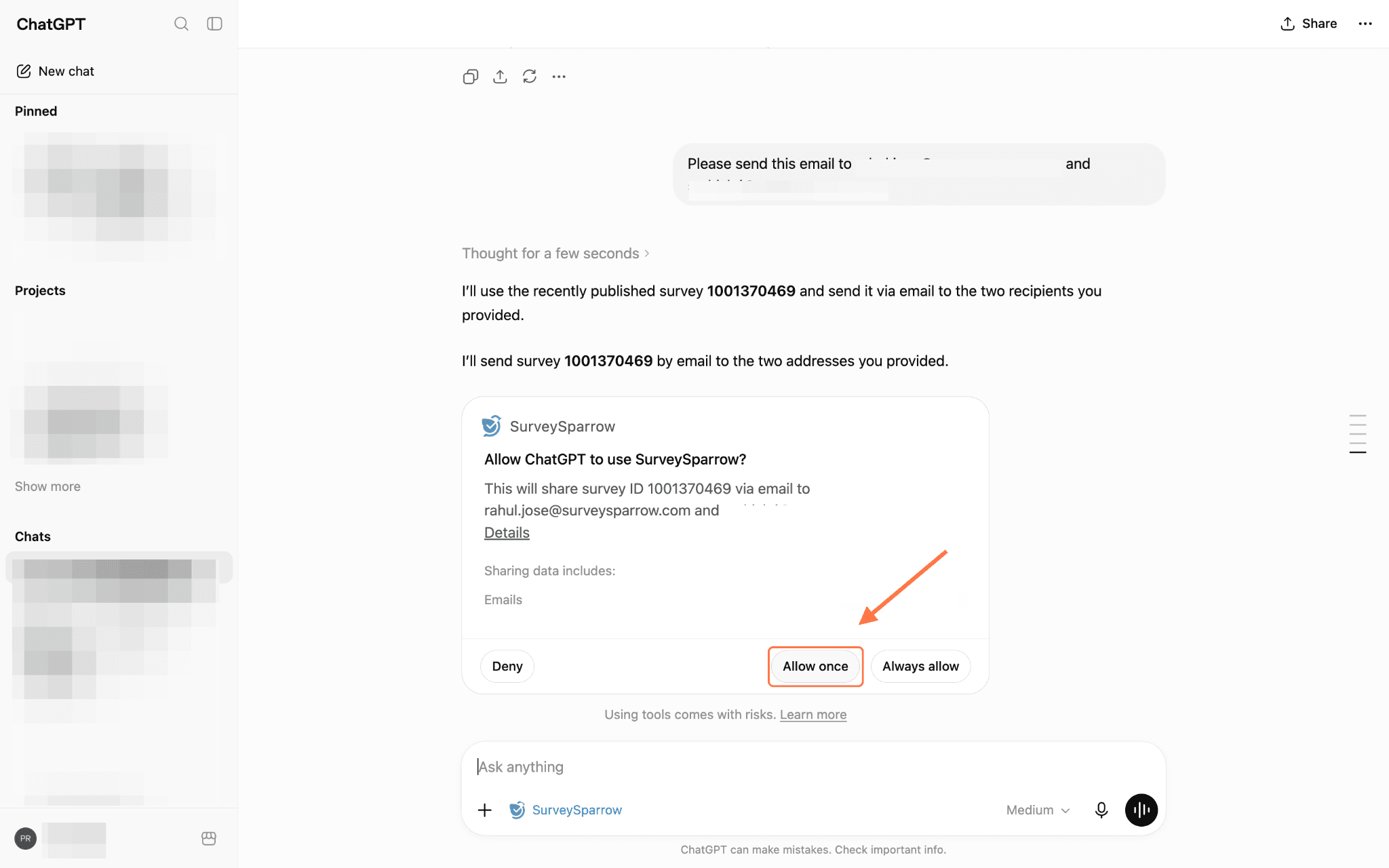Click the Pinned section header
The height and width of the screenshot is (868, 1389).
point(36,111)
